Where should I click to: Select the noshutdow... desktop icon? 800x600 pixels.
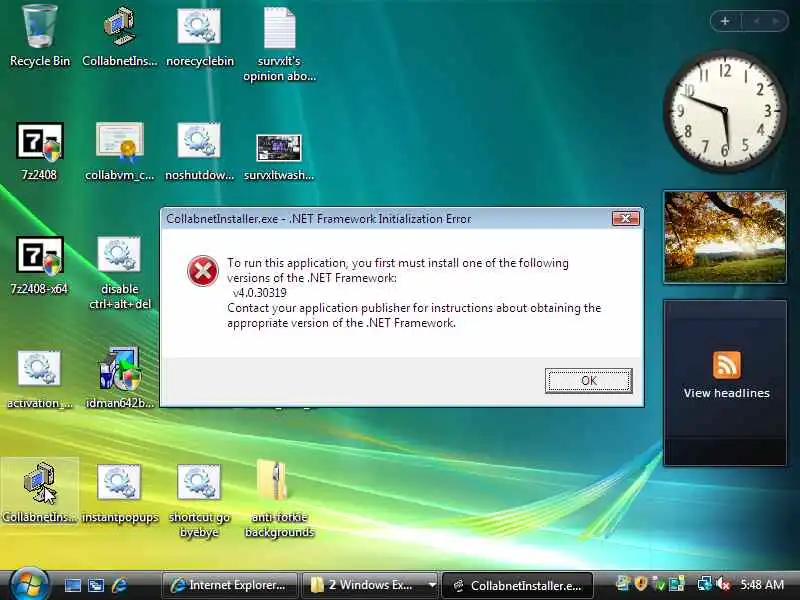pyautogui.click(x=199, y=152)
